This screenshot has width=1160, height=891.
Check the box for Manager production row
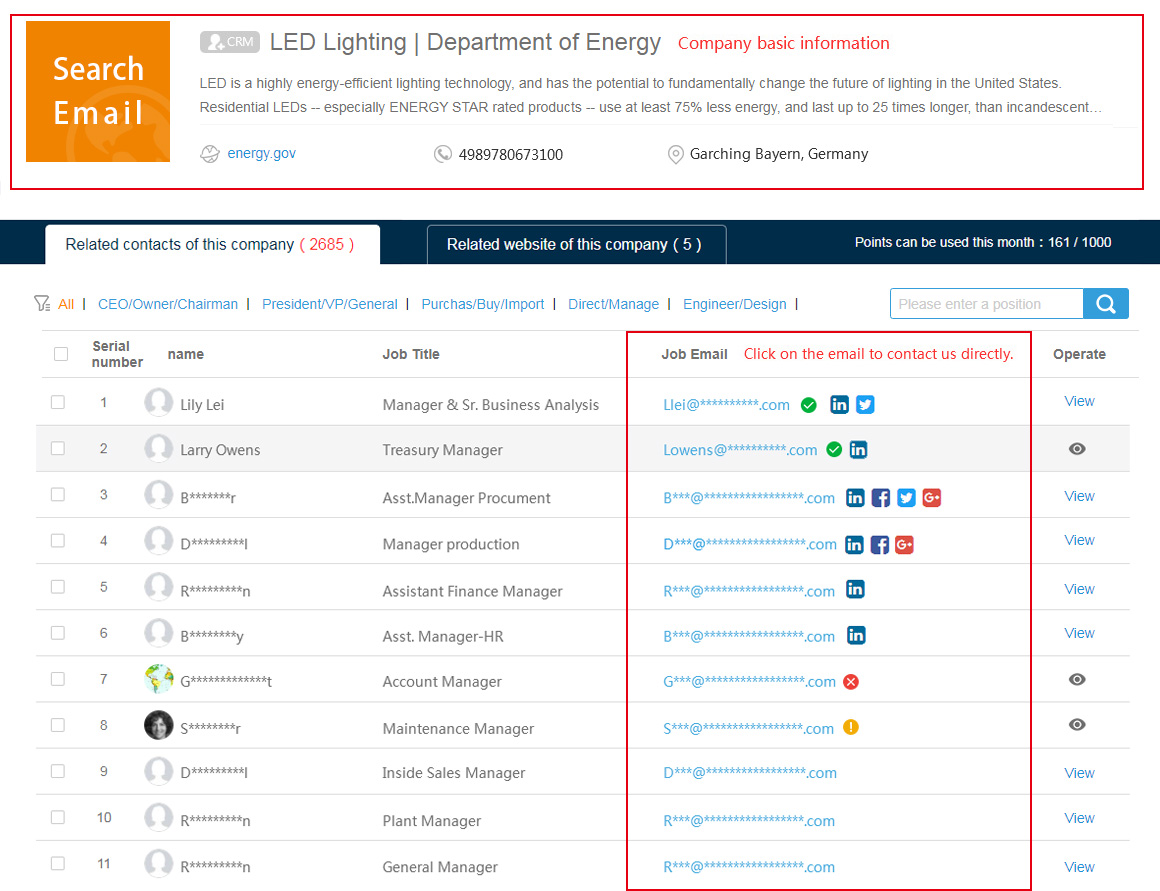tap(58, 540)
